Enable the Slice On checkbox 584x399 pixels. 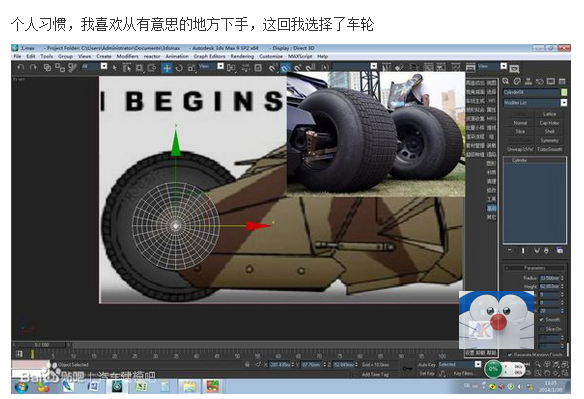(x=541, y=329)
